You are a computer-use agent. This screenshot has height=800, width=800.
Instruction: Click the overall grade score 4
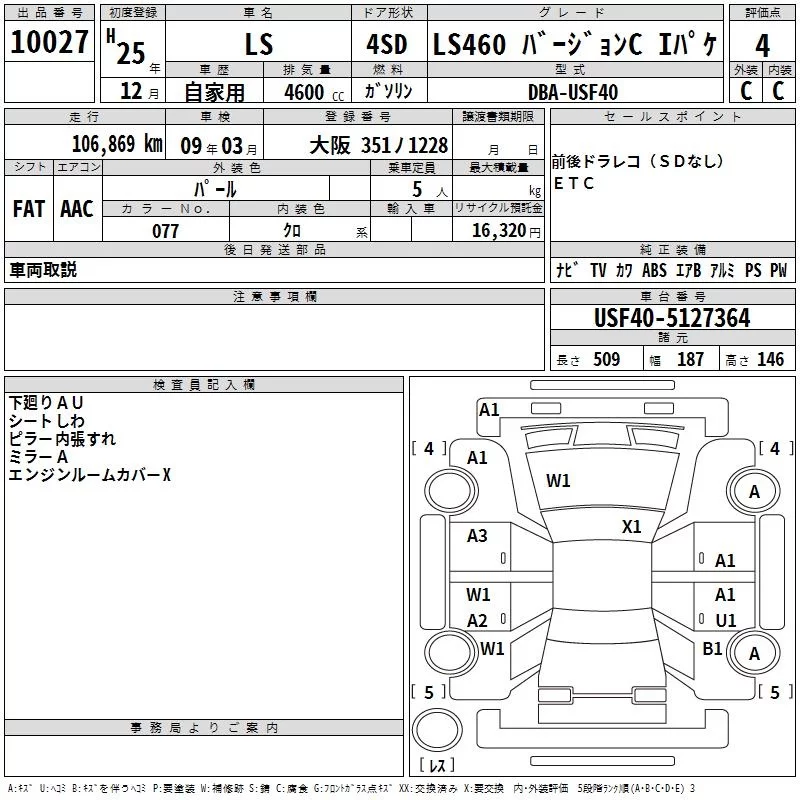point(763,45)
